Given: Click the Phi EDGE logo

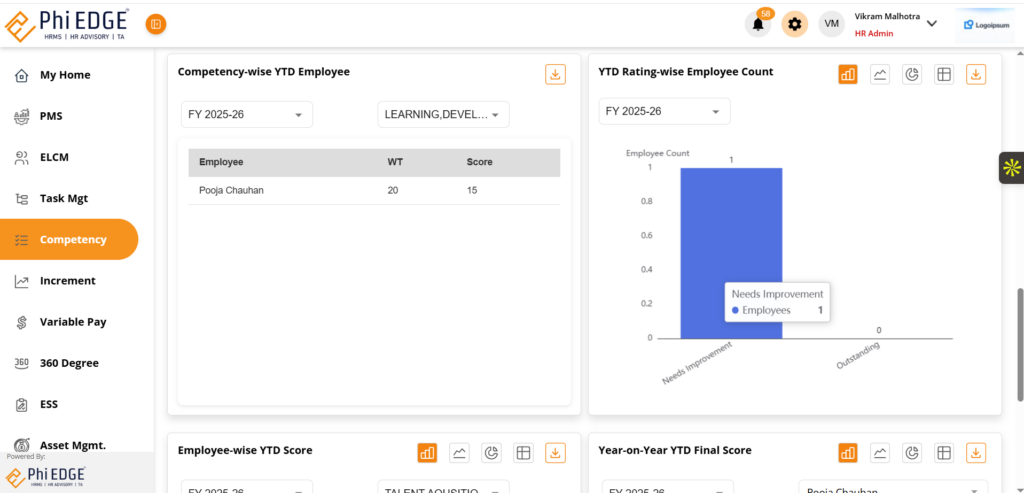Looking at the screenshot, I should (x=68, y=24).
